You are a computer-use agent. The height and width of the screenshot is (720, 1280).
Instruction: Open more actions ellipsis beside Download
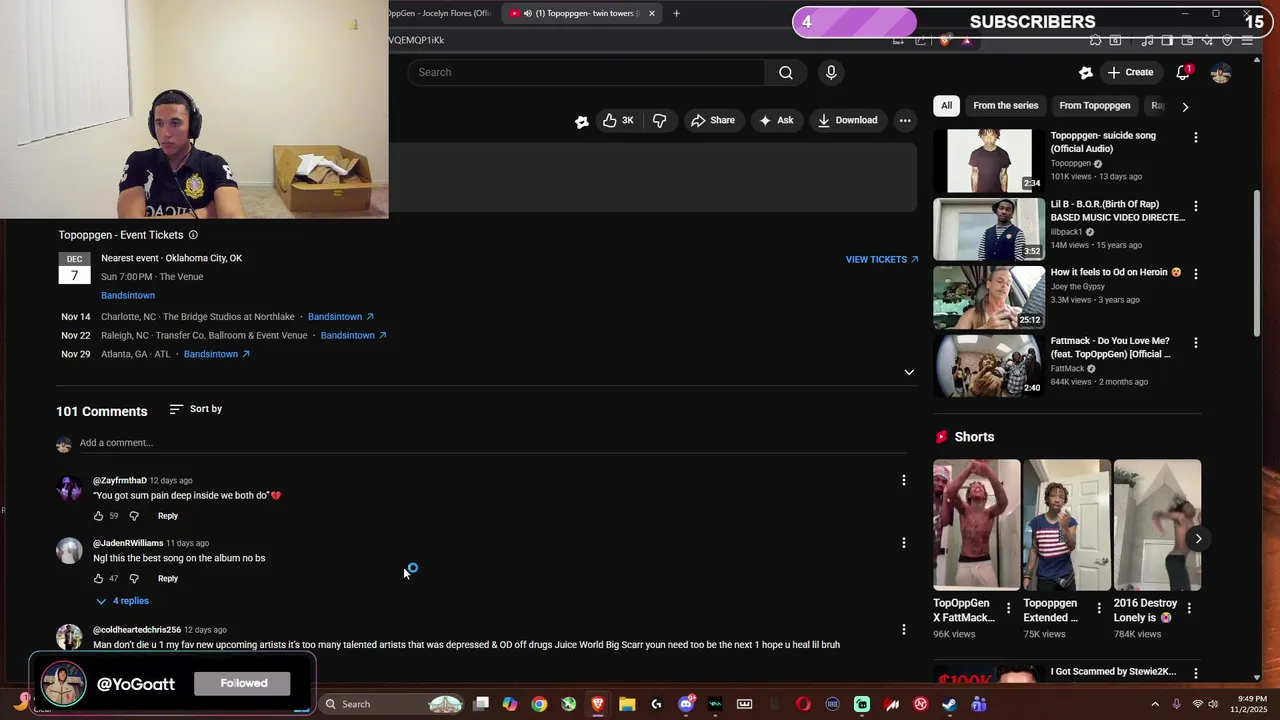pyautogui.click(x=905, y=120)
